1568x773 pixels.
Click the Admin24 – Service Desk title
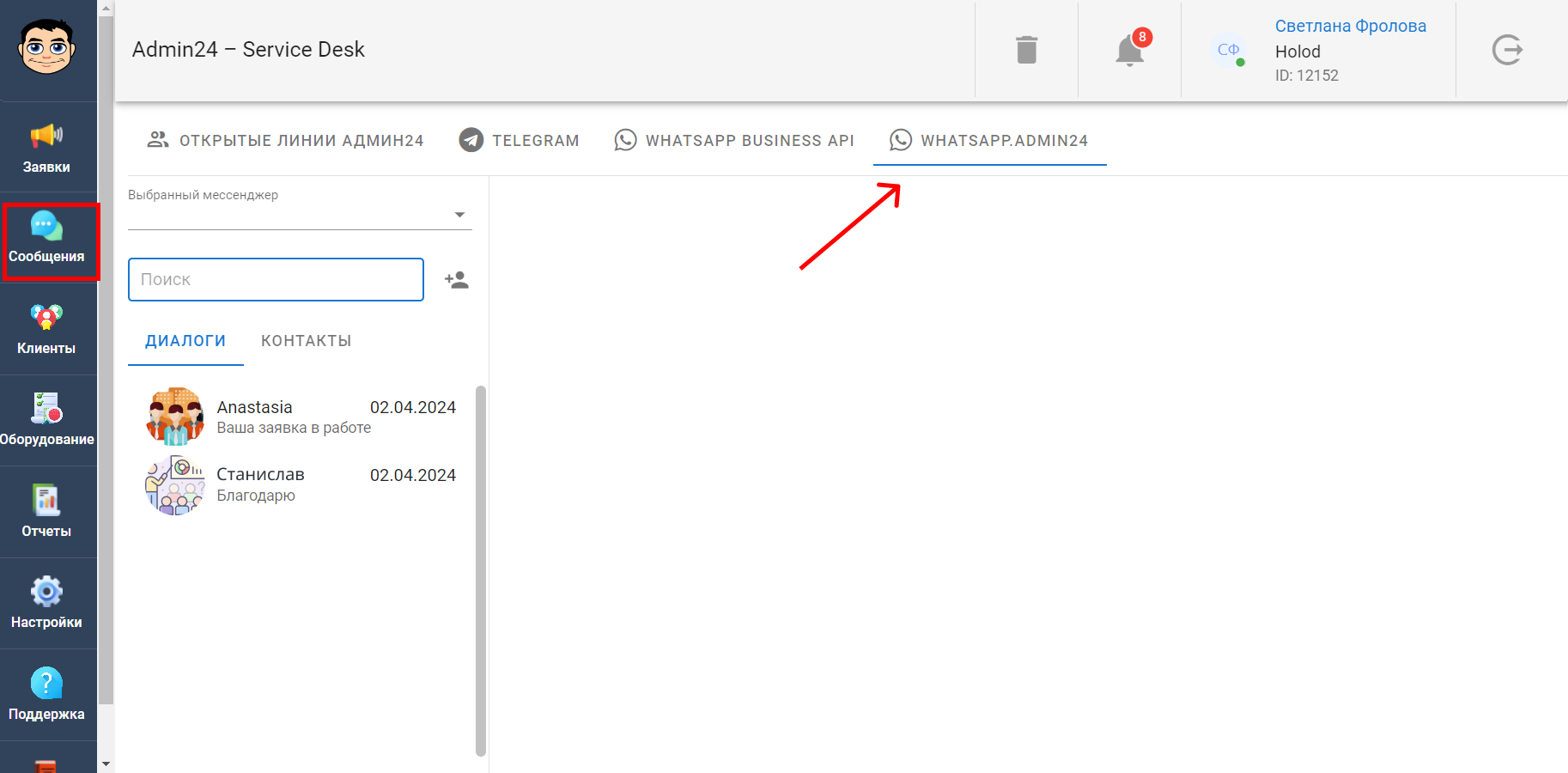click(248, 50)
